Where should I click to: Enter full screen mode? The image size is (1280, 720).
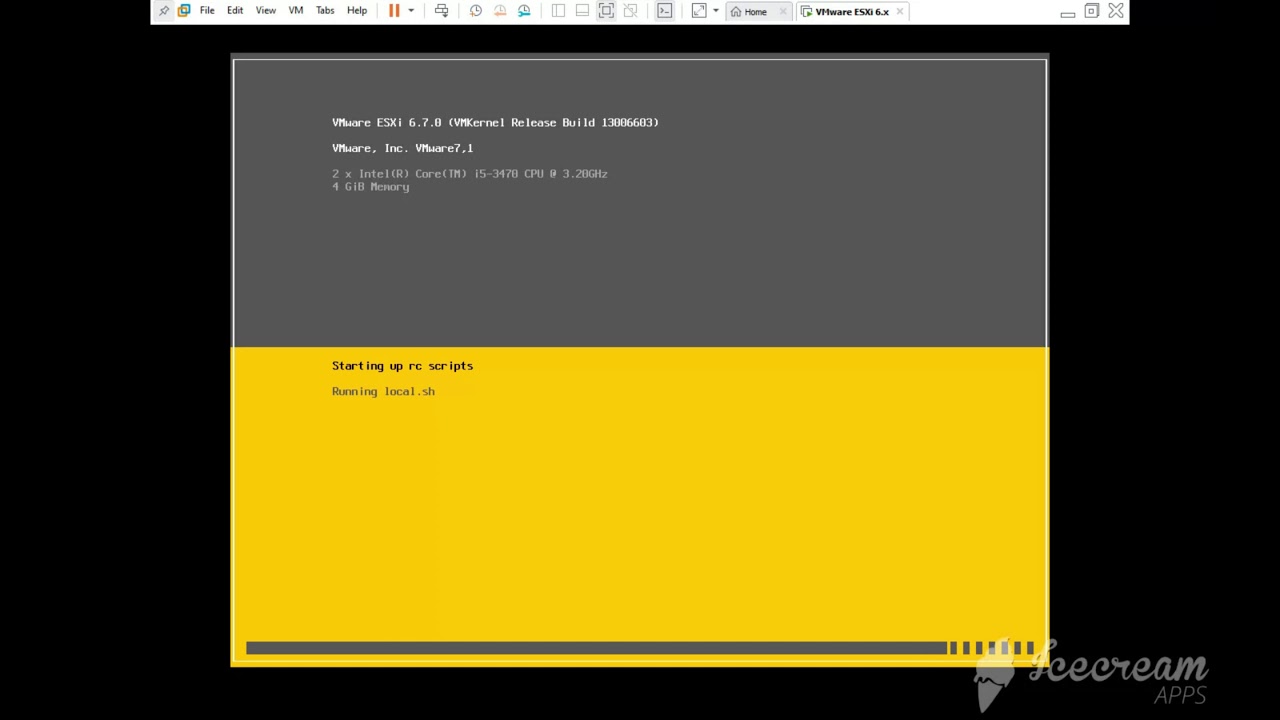click(x=606, y=11)
